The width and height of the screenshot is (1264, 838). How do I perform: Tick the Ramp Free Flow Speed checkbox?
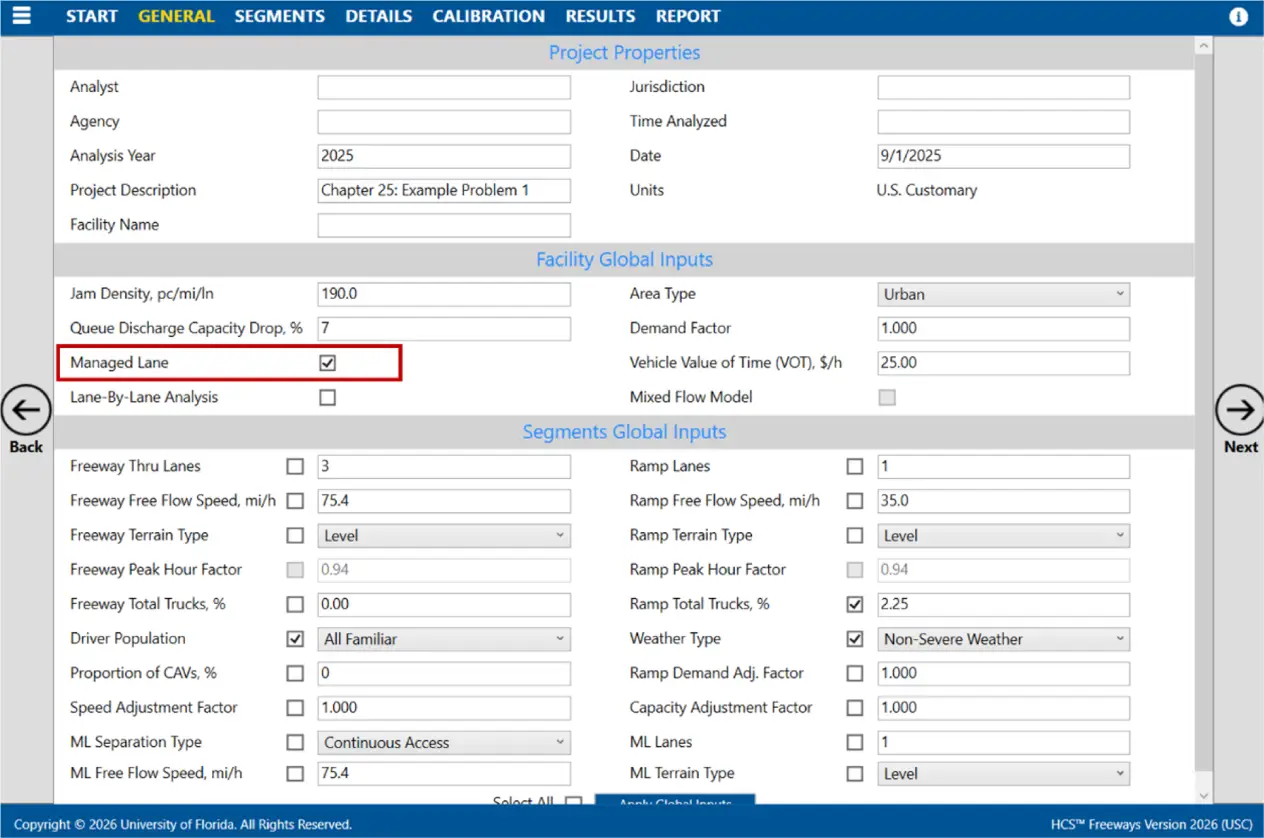coord(855,501)
